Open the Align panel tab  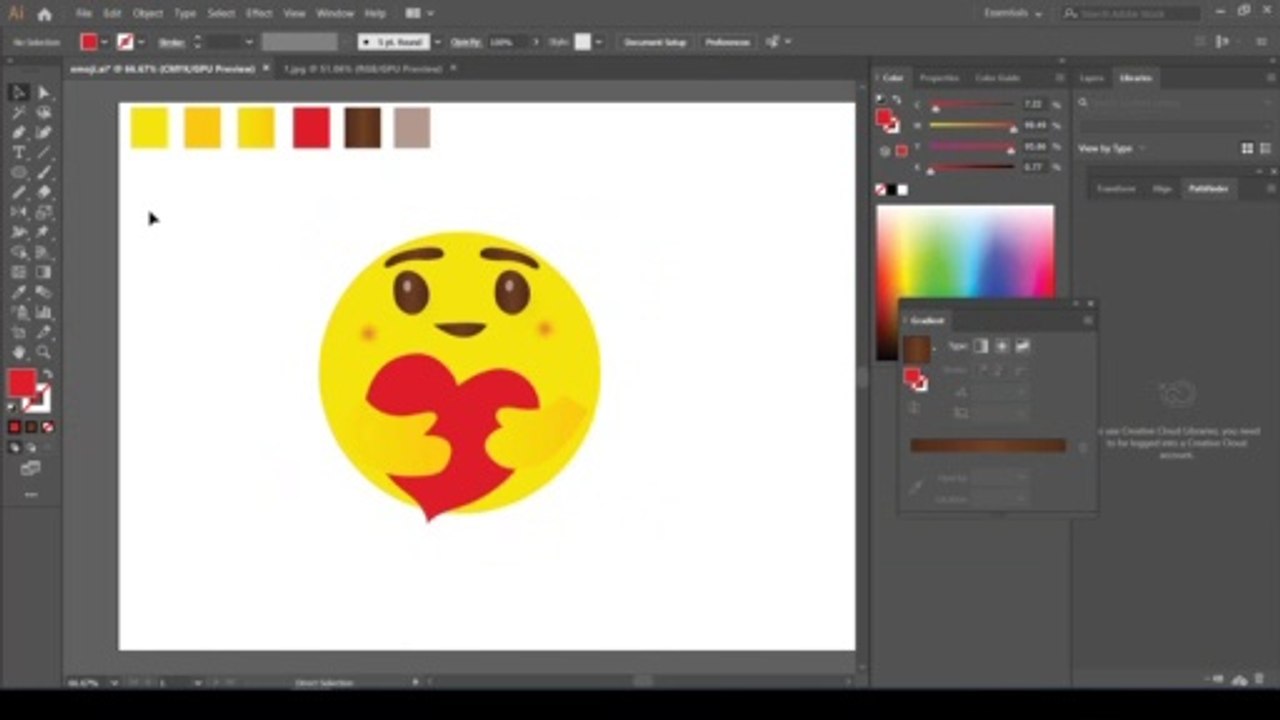(1162, 188)
